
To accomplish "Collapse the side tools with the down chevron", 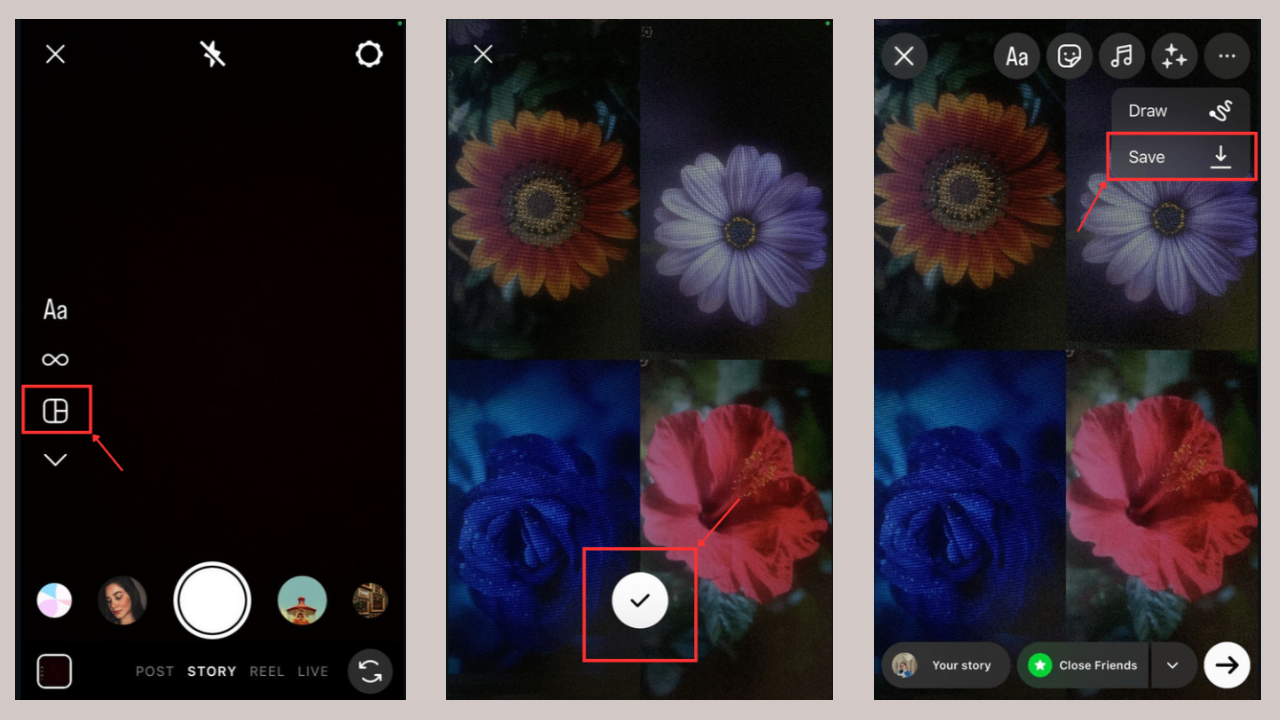I will point(55,459).
